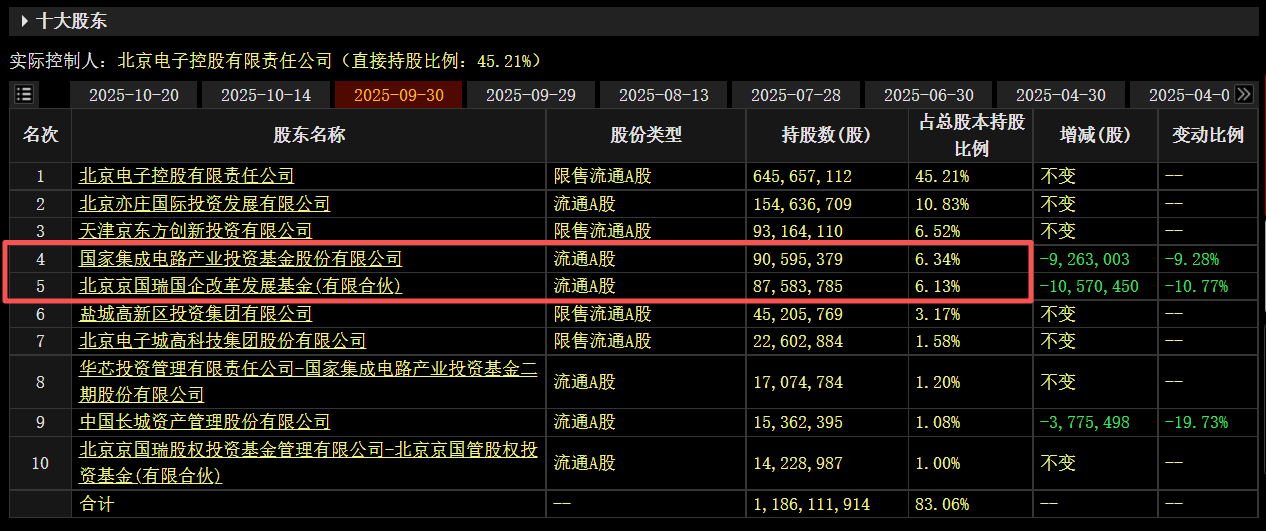
Task: Click the 占总股本持股比例 column header
Action: click(x=971, y=135)
